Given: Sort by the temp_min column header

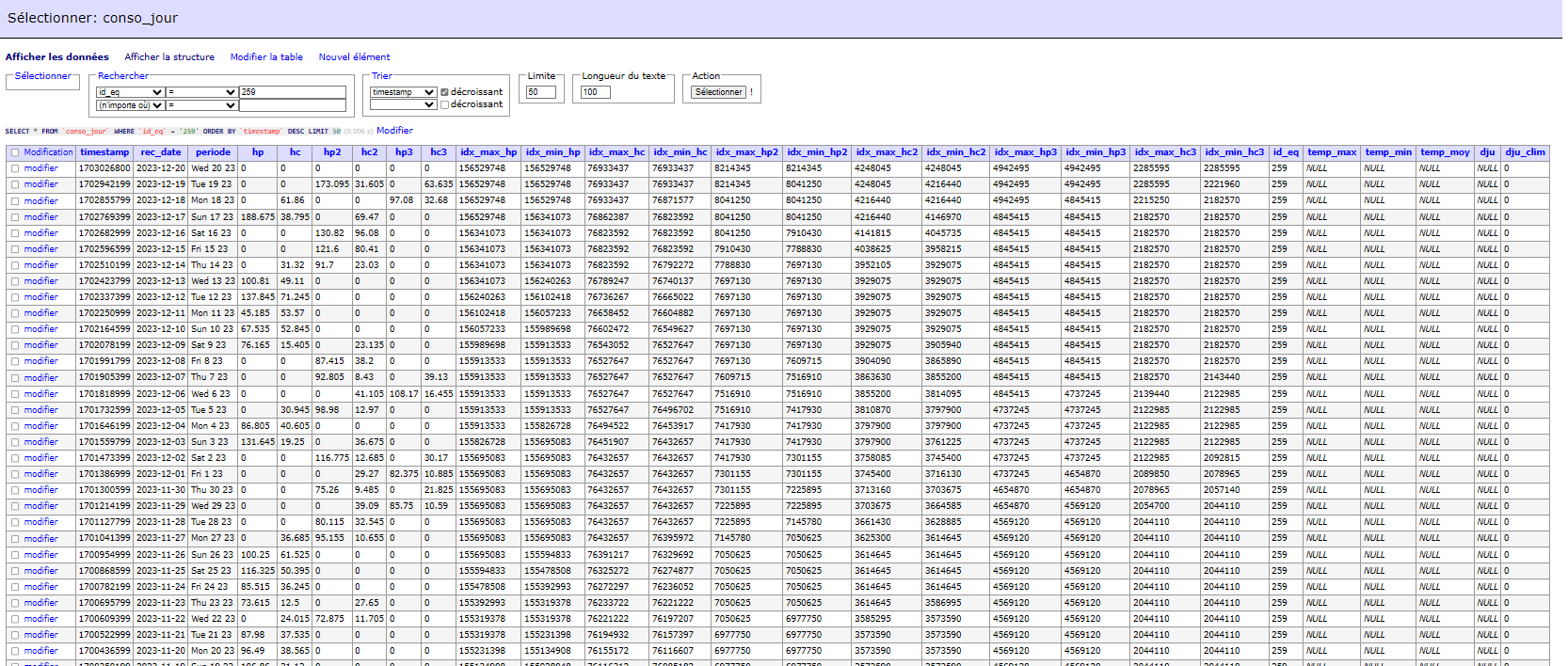Looking at the screenshot, I should point(1388,152).
